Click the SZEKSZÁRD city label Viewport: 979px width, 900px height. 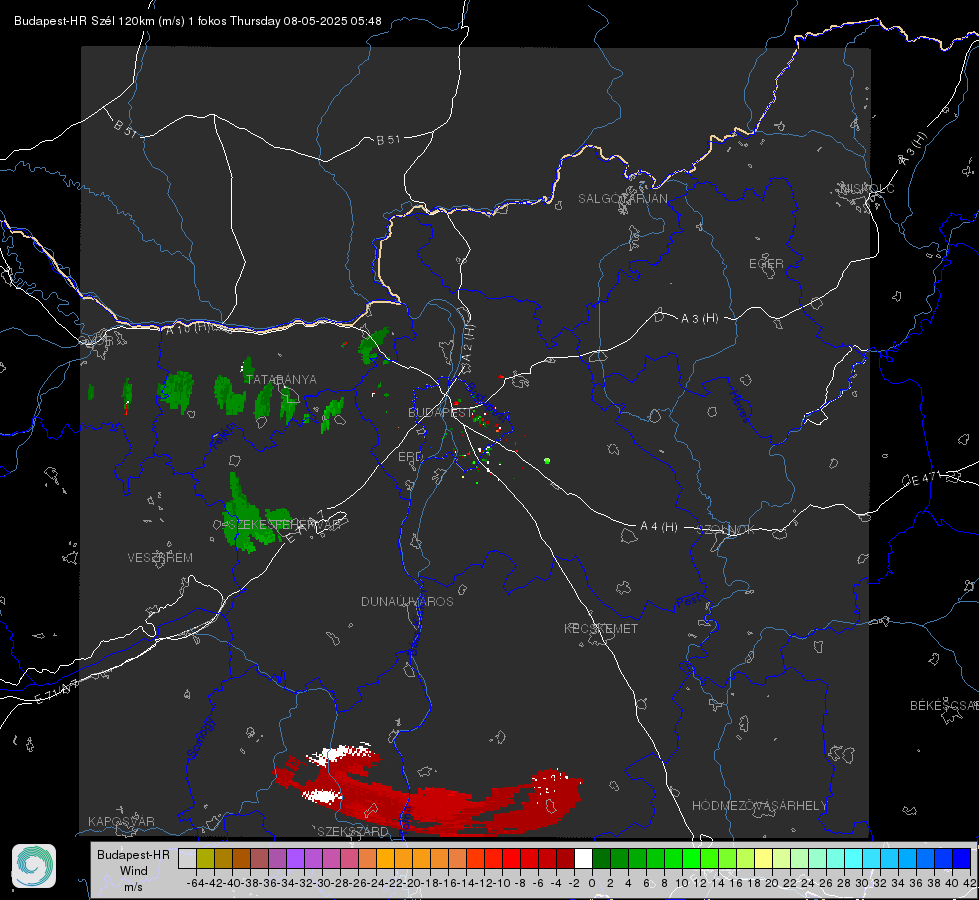tap(353, 831)
